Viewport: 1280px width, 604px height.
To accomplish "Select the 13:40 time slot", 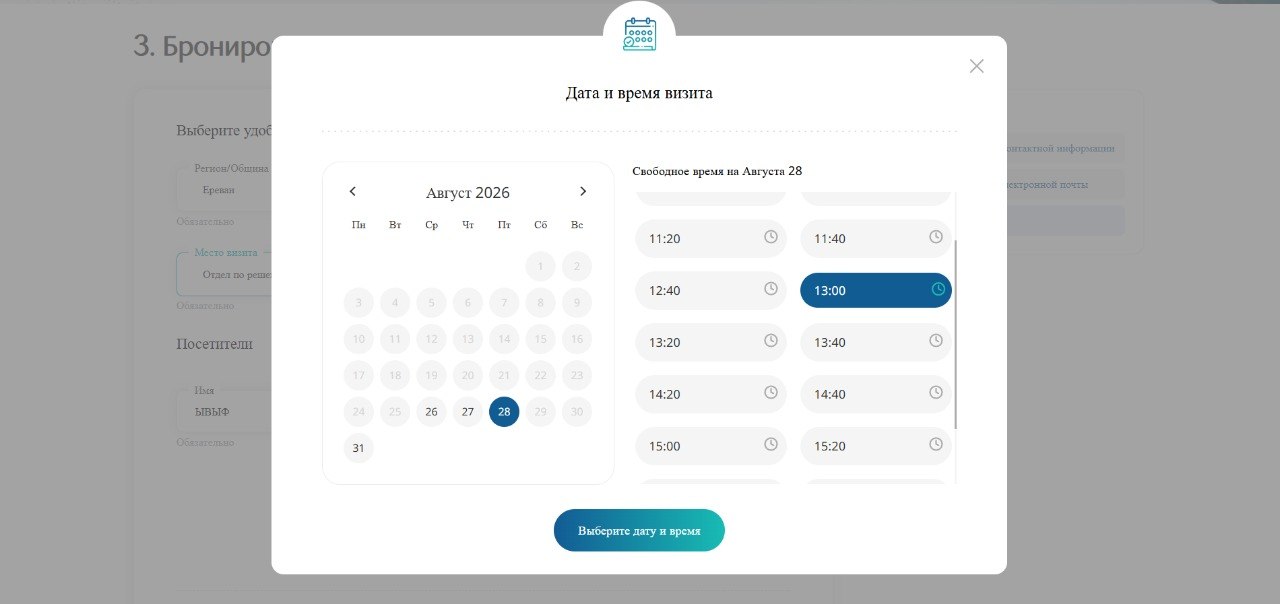I will click(876, 342).
